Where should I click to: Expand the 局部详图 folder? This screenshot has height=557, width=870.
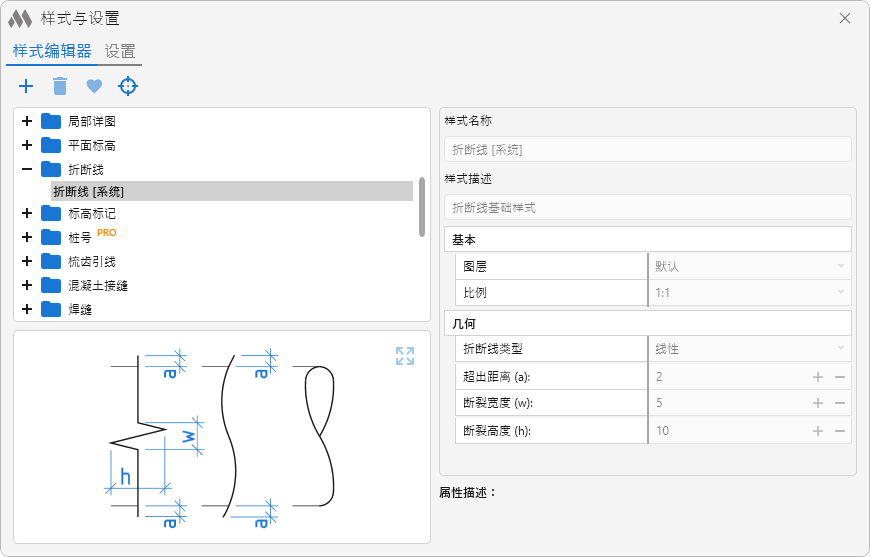tap(27, 121)
